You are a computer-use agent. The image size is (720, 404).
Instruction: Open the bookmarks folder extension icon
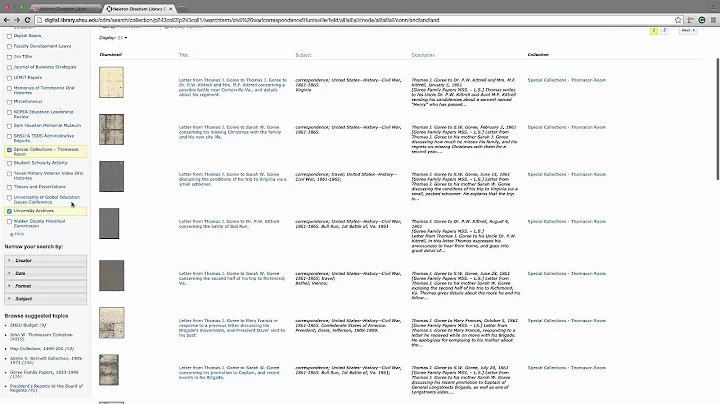point(690,20)
